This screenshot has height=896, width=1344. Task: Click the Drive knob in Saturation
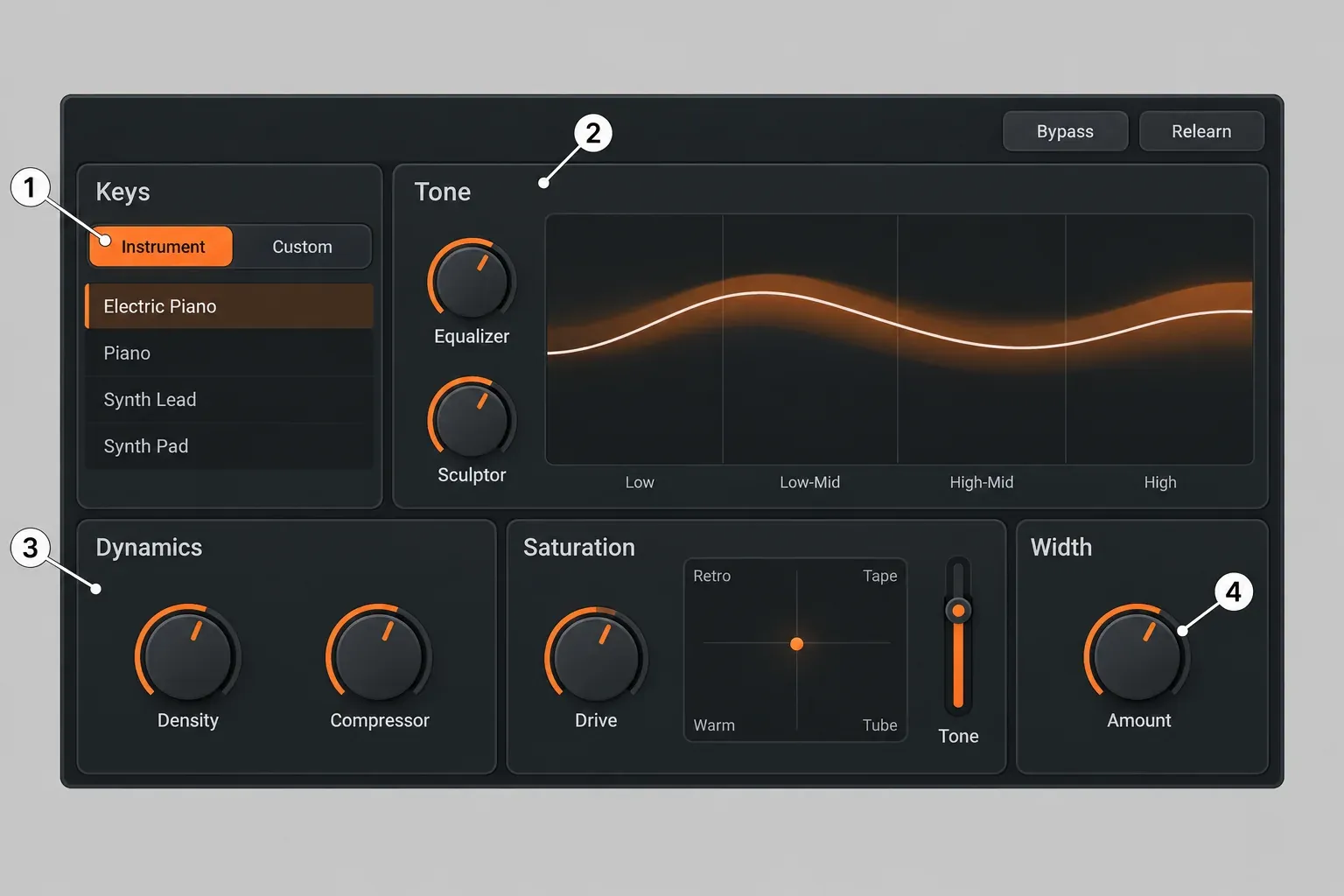pos(596,657)
